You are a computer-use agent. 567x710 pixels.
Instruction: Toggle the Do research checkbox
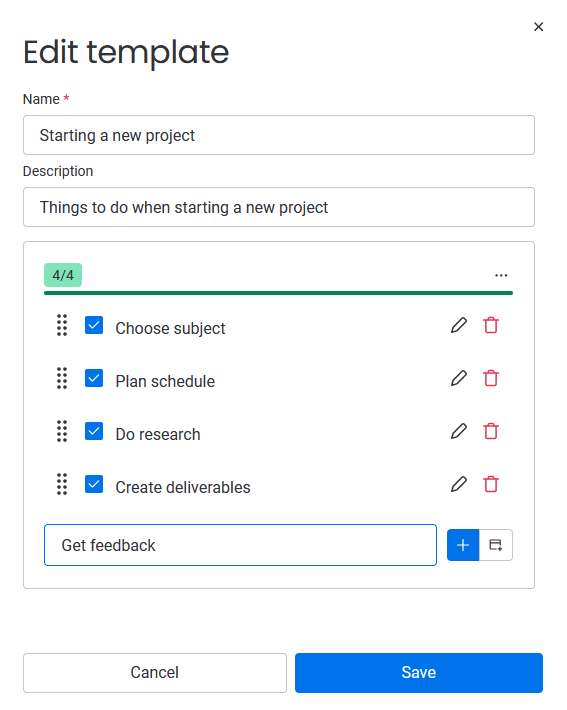pos(94,431)
